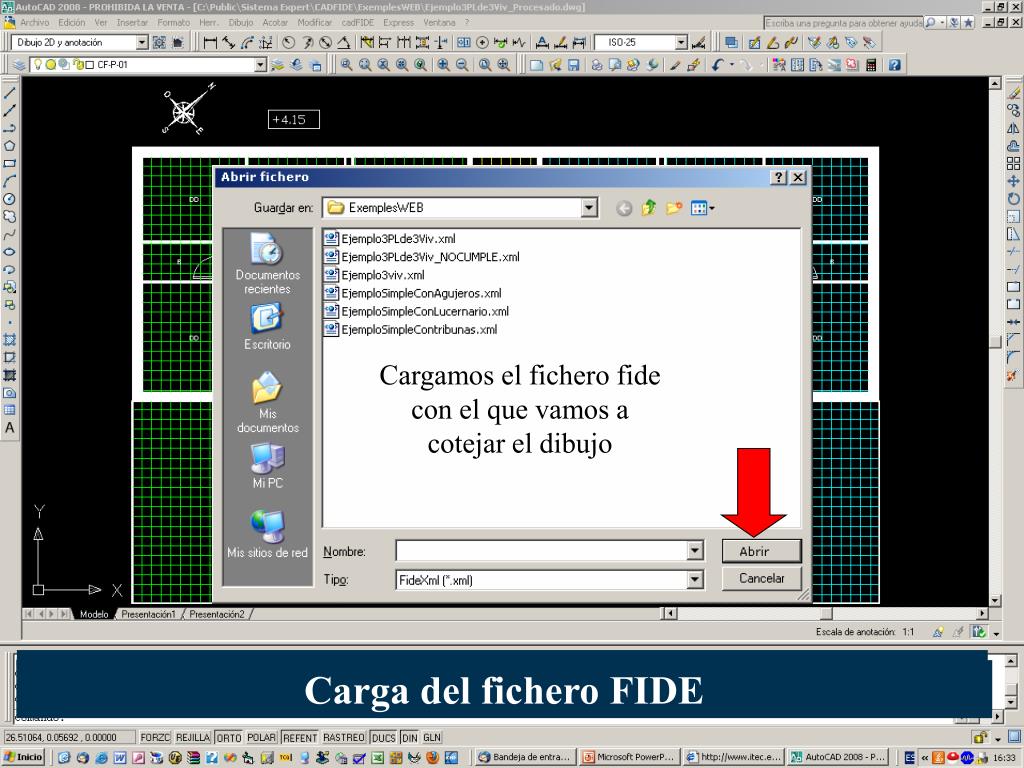This screenshot has height=768, width=1024.
Task: Open Documentos recientes in places bar
Action: (x=268, y=264)
